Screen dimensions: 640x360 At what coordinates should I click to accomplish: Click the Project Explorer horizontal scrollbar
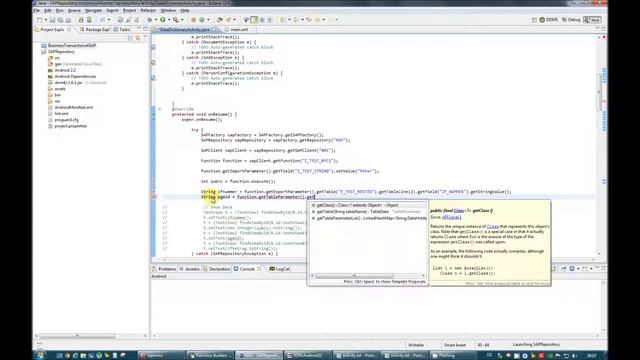click(x=77, y=336)
